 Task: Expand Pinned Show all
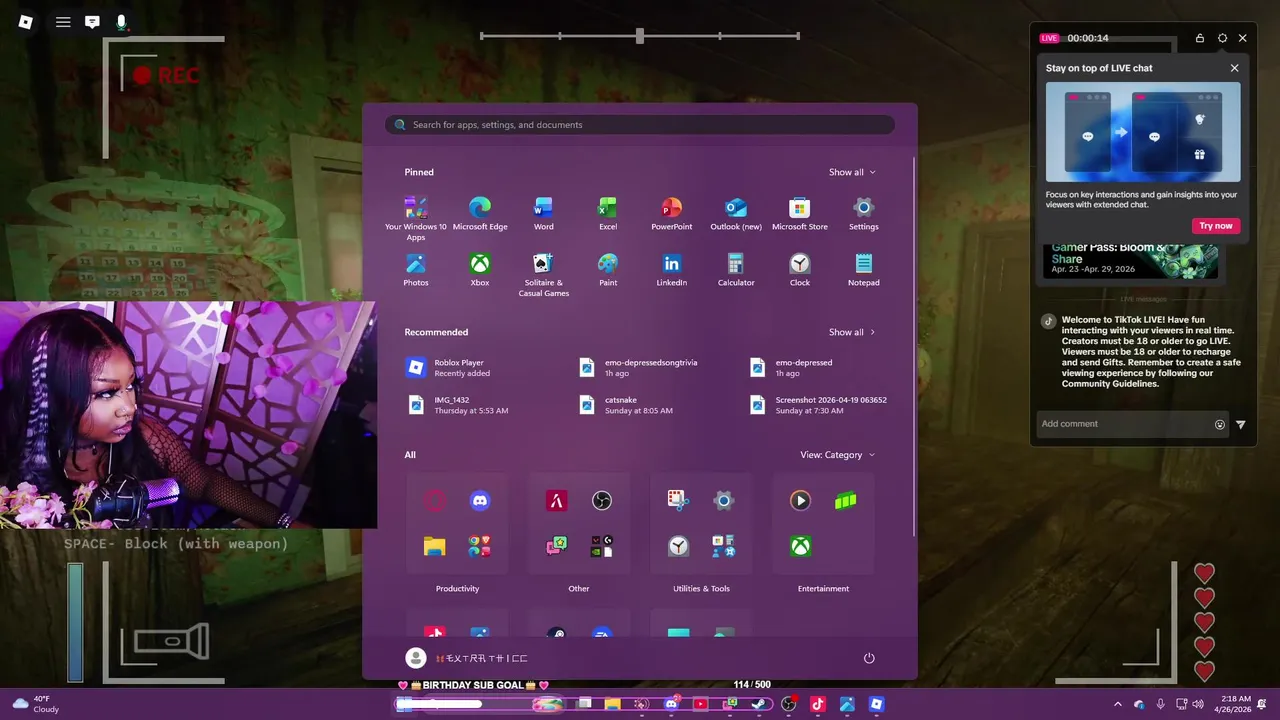point(852,172)
